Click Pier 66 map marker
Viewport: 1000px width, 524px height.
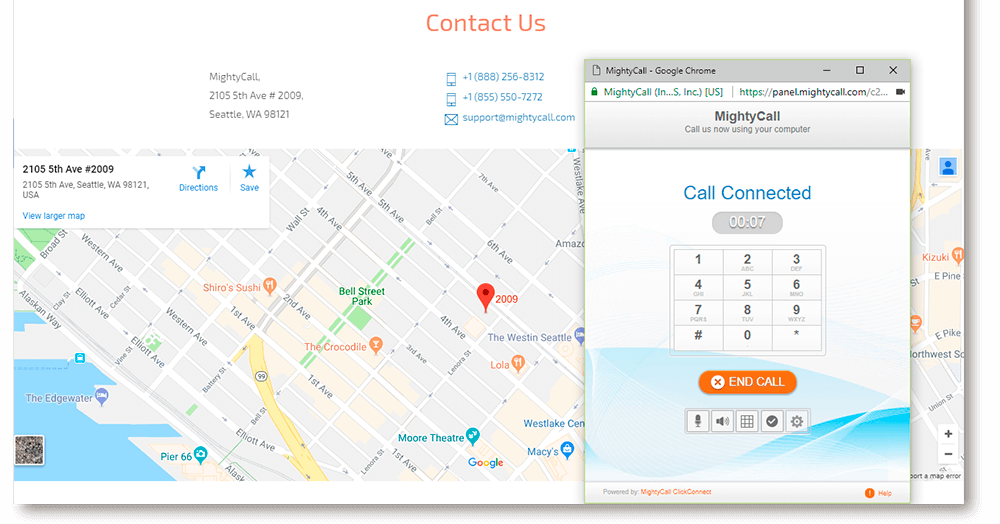(x=200, y=455)
